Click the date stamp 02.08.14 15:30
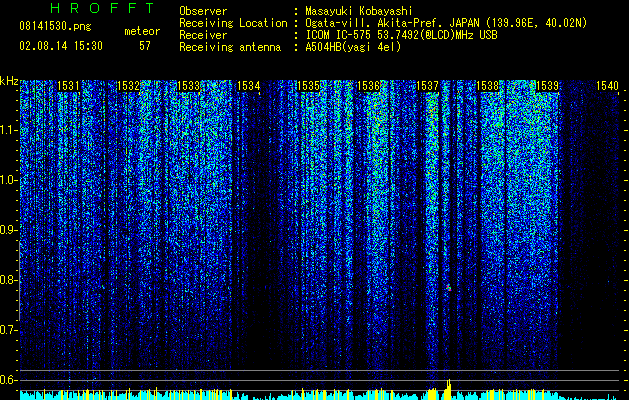629x400 pixels. (61, 46)
